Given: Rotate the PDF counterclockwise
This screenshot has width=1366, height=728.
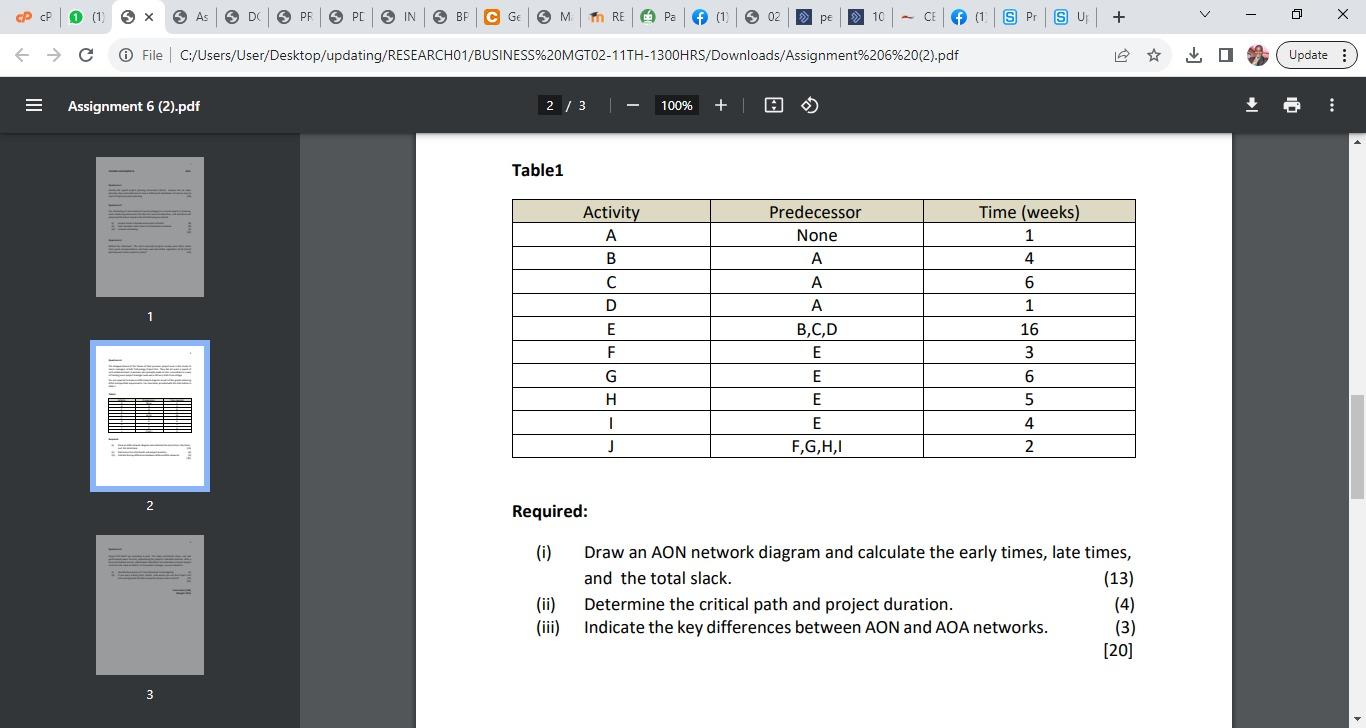Looking at the screenshot, I should tap(810, 105).
